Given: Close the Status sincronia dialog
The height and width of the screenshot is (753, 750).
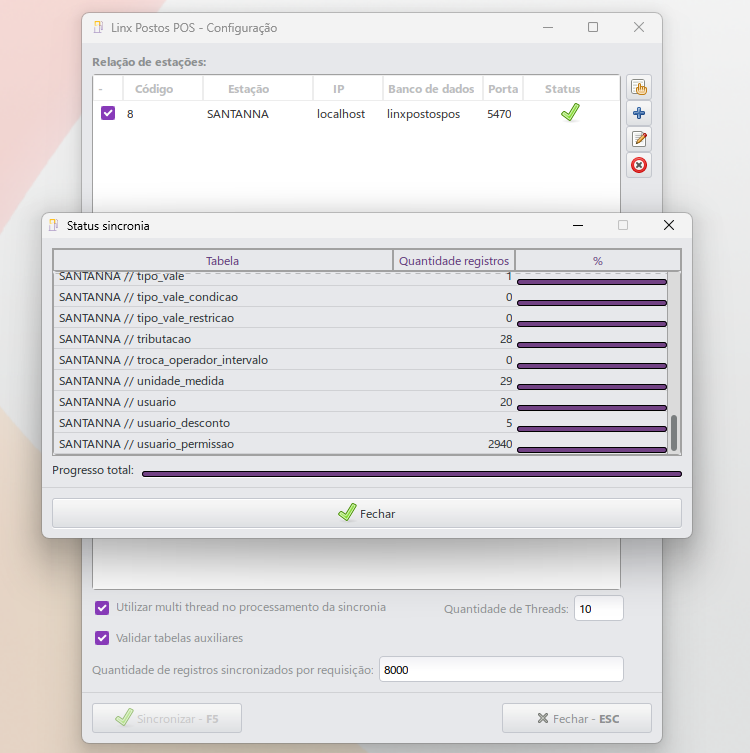Looking at the screenshot, I should coord(669,225).
